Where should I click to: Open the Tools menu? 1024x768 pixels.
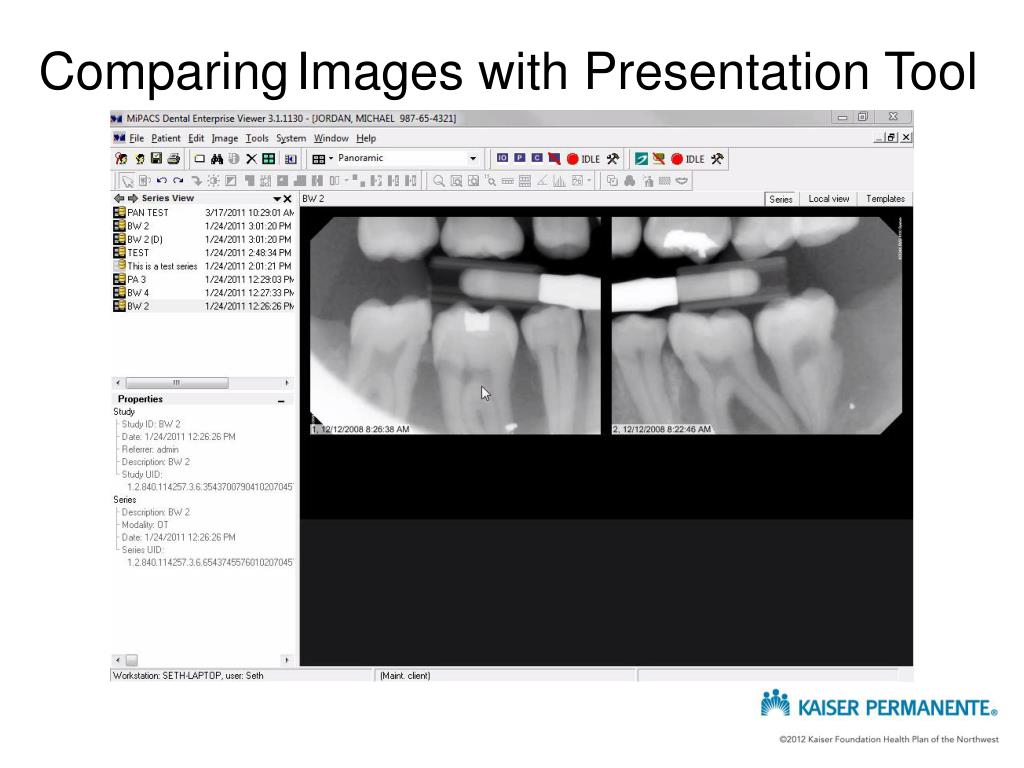point(257,138)
